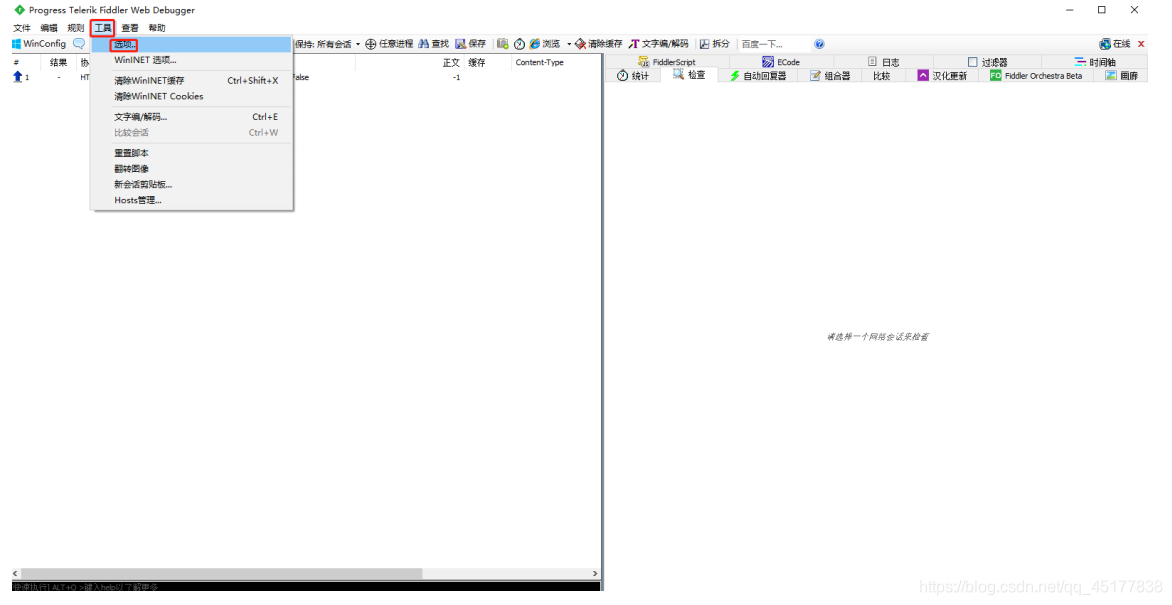Click the QuickExec command box
The height and width of the screenshot is (605, 1172).
pyautogui.click(x=306, y=587)
